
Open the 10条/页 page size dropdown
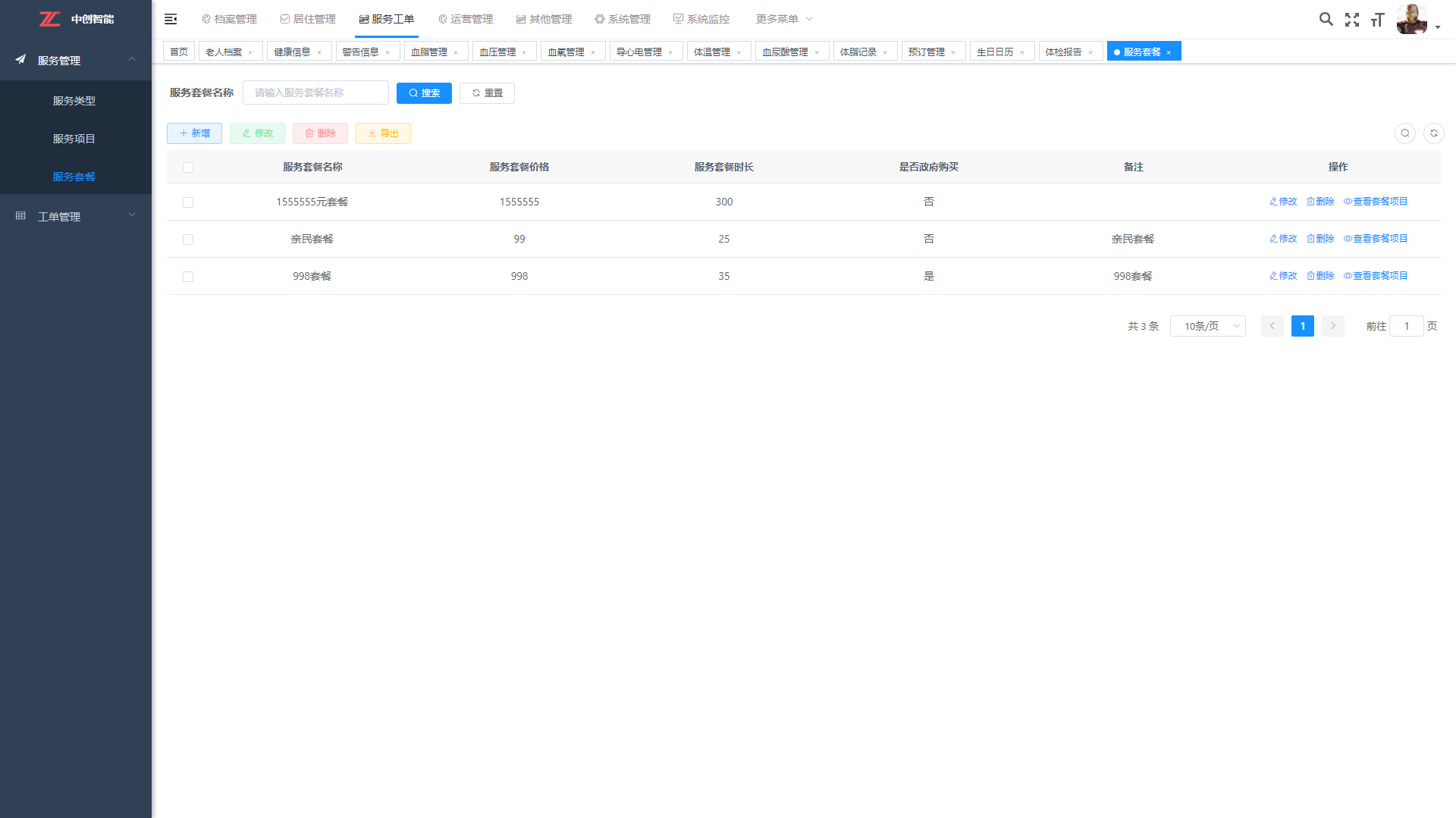coord(1207,326)
